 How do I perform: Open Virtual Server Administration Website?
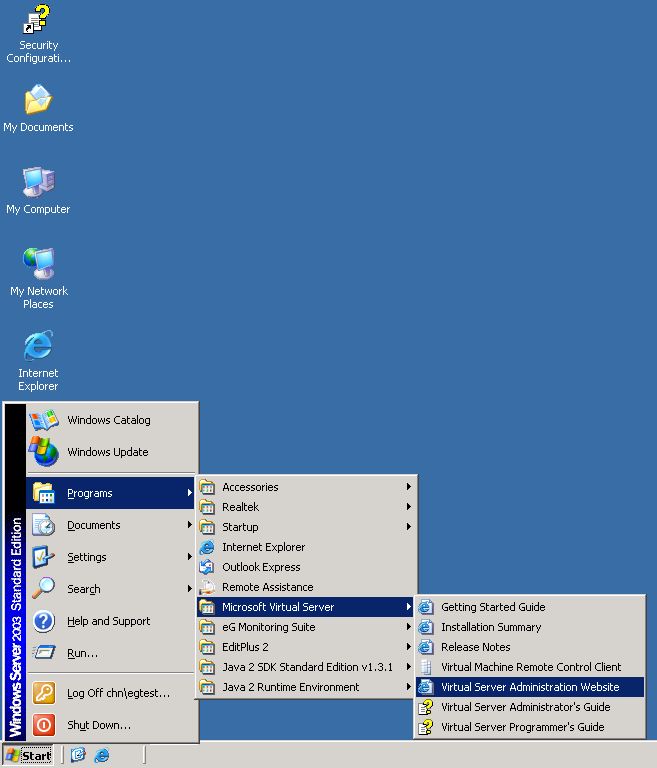tap(530, 687)
